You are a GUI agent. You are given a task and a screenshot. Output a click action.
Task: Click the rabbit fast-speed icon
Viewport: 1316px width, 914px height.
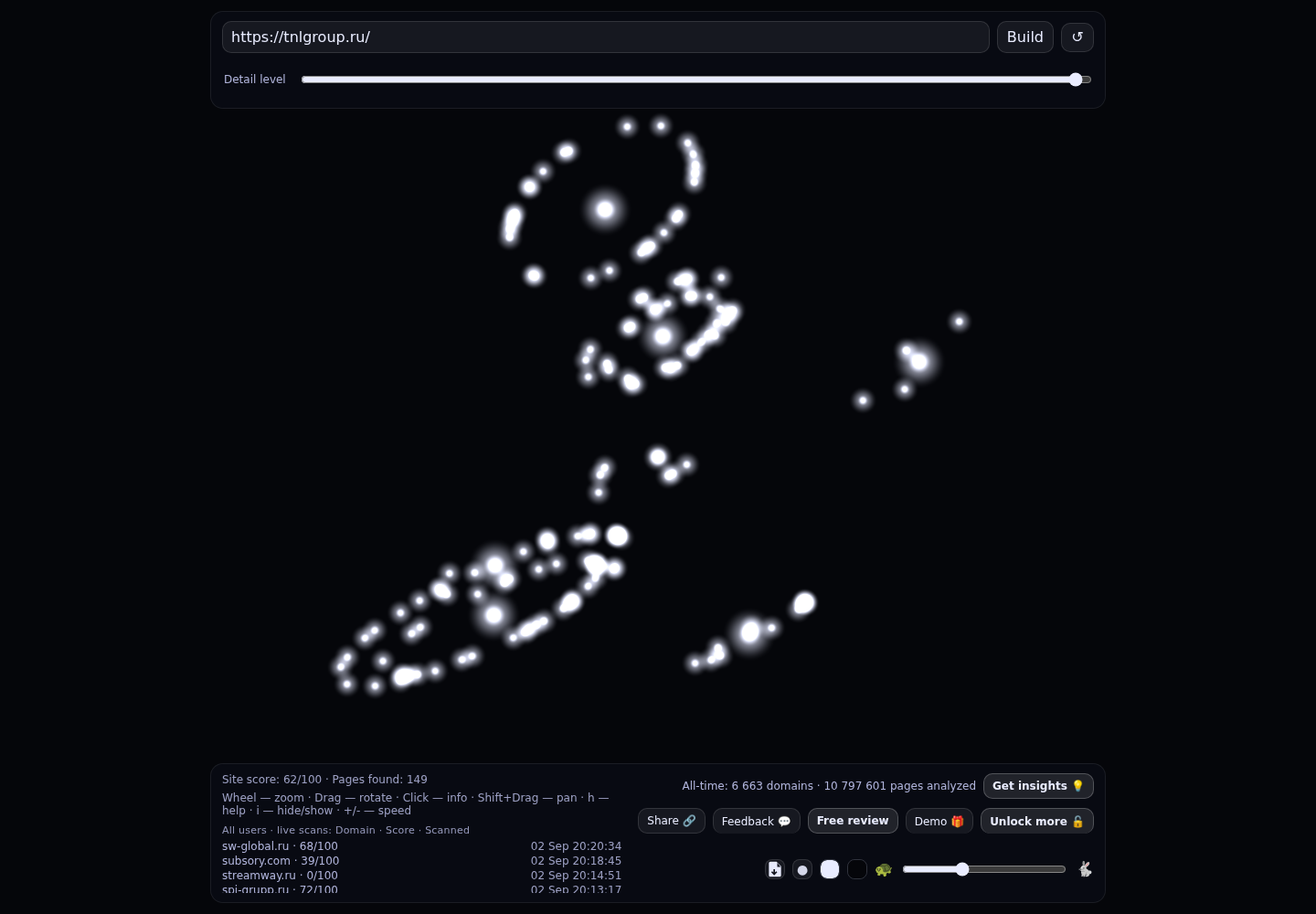tap(1085, 869)
